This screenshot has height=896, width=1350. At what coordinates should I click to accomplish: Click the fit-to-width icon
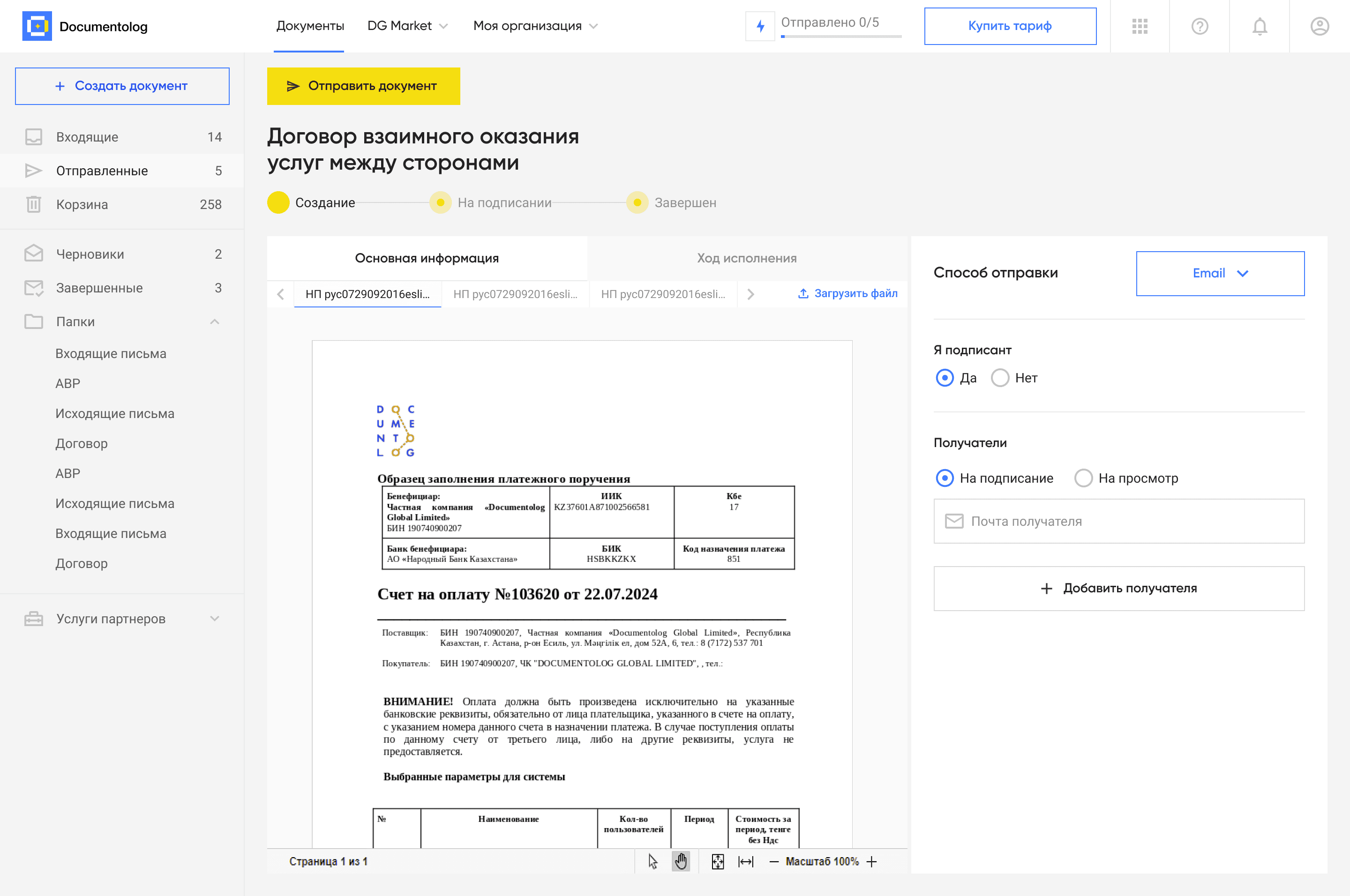point(746,861)
